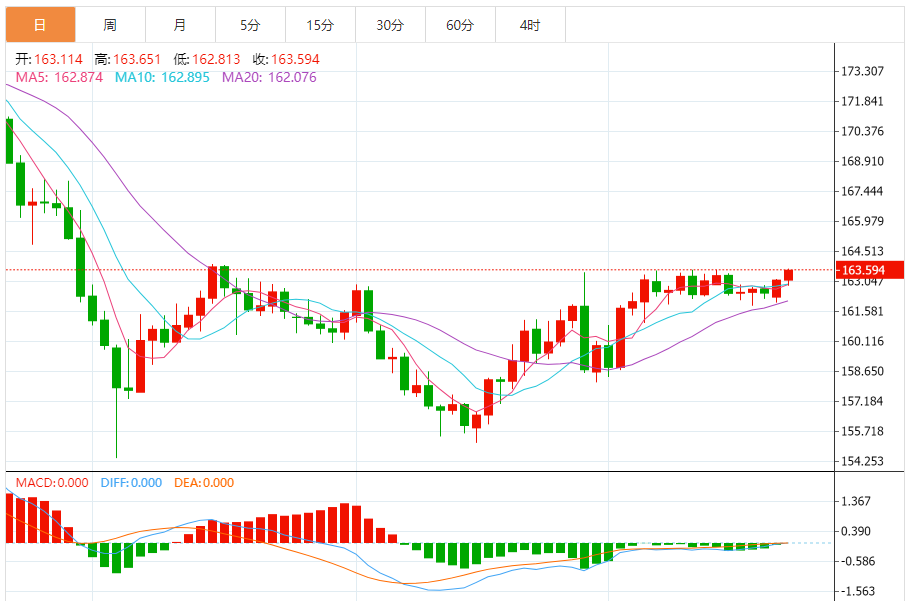Image resolution: width=910 pixels, height=601 pixels.
Task: Click the 157.184 price axis label
Action: click(862, 401)
